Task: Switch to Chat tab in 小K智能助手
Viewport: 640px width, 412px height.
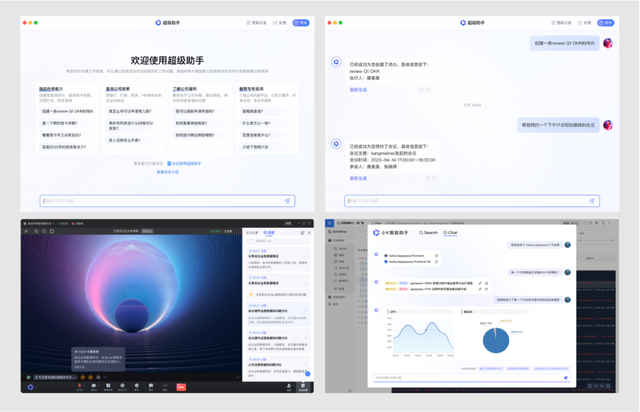Action: coord(451,233)
